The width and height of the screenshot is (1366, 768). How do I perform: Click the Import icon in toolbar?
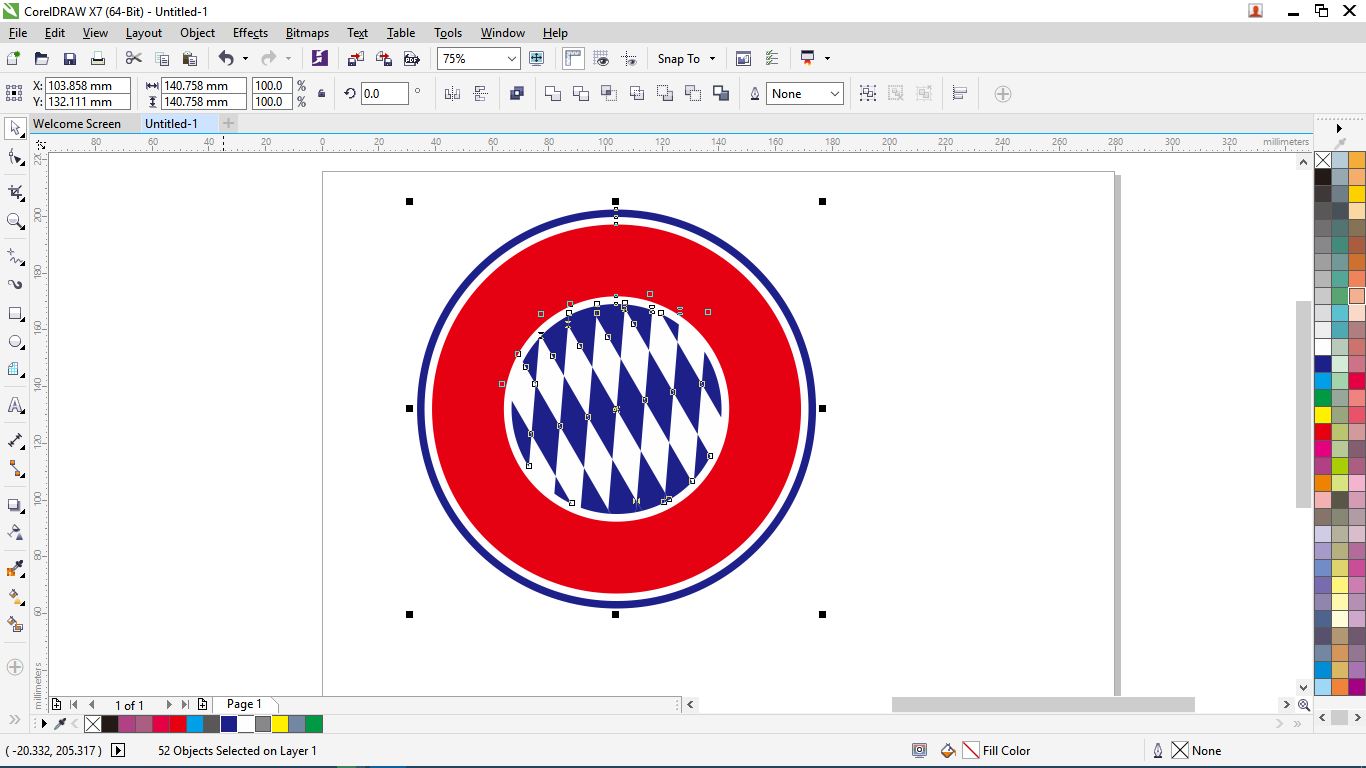coord(356,59)
